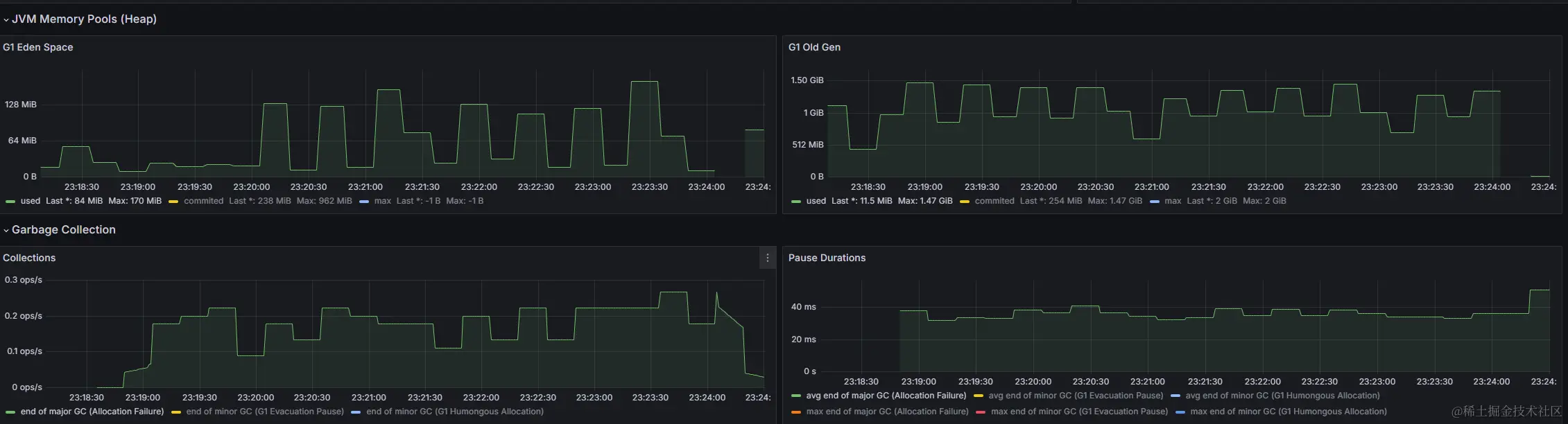1568x424 pixels.
Task: Click 'Max: 2 GiB' value in G1 Old Gen legend
Action: [1264, 201]
